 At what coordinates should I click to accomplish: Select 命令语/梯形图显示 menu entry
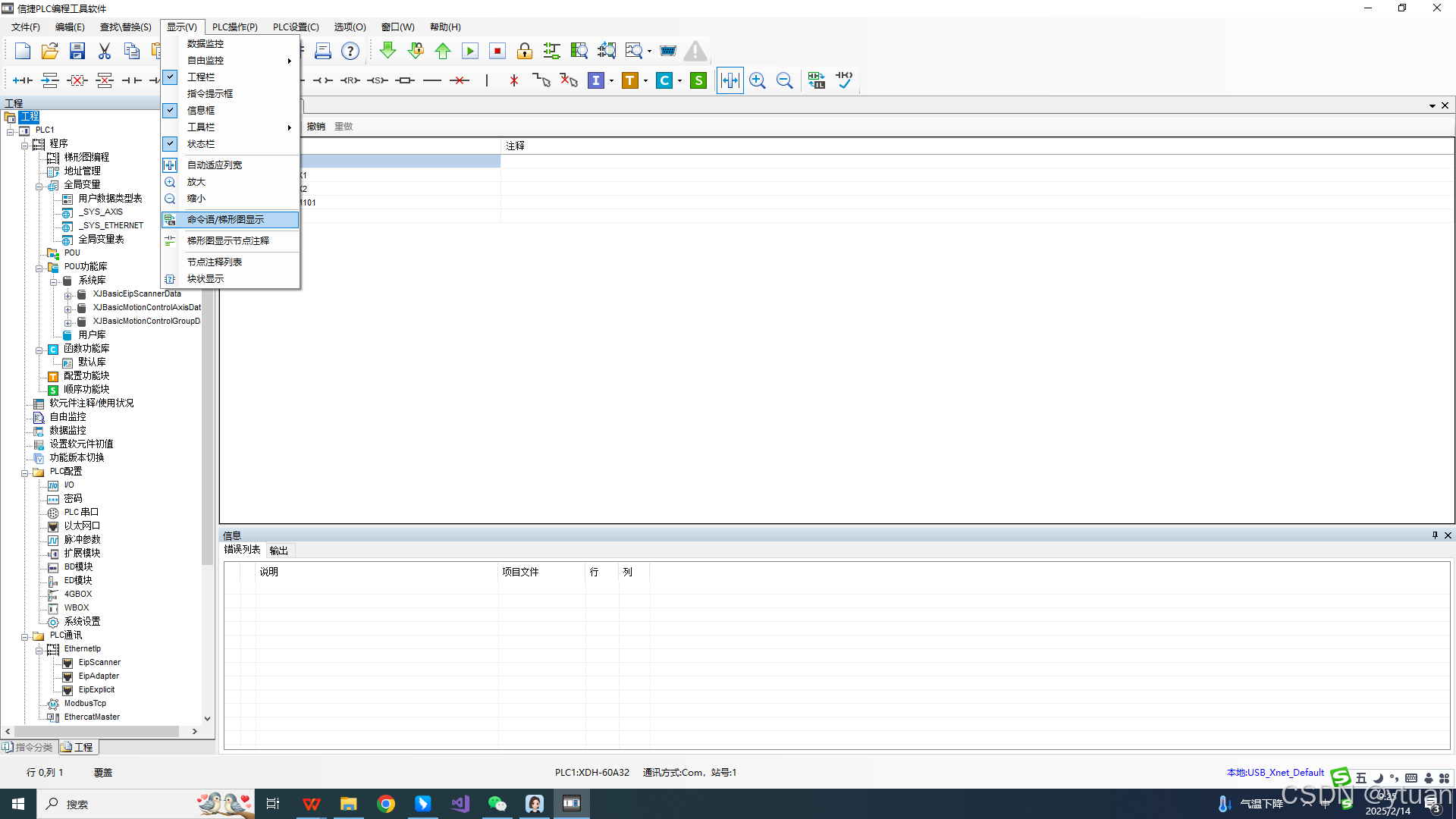click(225, 219)
